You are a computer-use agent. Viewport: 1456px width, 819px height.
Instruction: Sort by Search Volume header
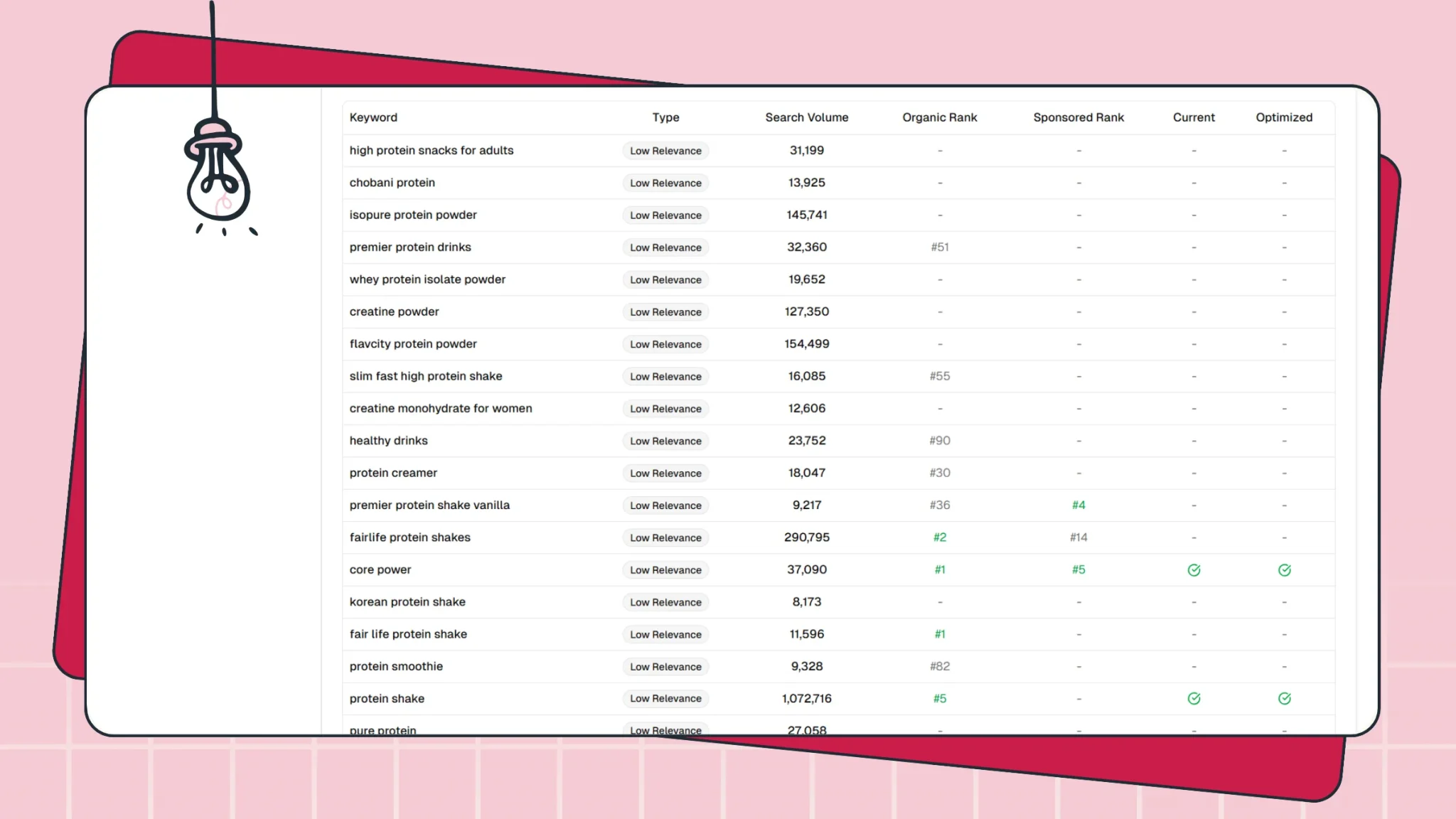click(806, 117)
